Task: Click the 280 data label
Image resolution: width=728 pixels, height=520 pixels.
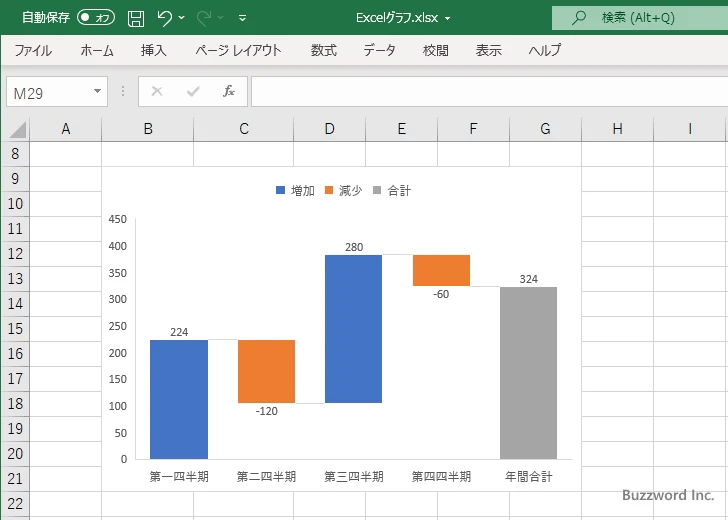Action: click(x=354, y=247)
